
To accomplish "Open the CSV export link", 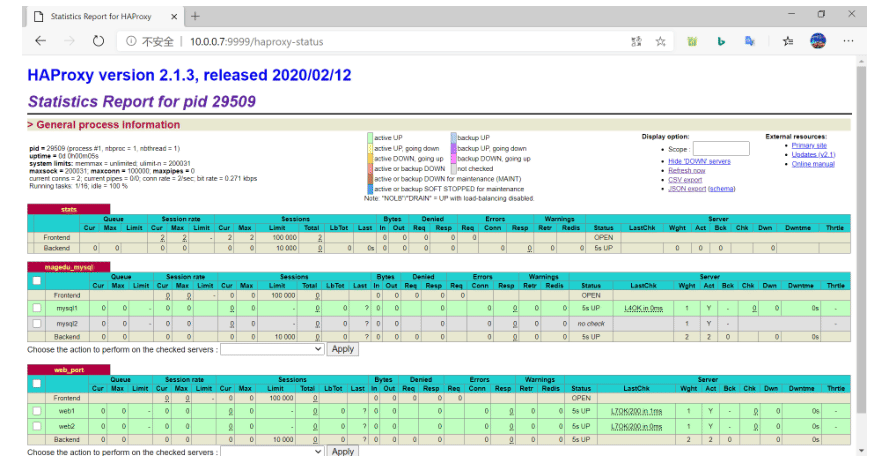I will coord(685,179).
